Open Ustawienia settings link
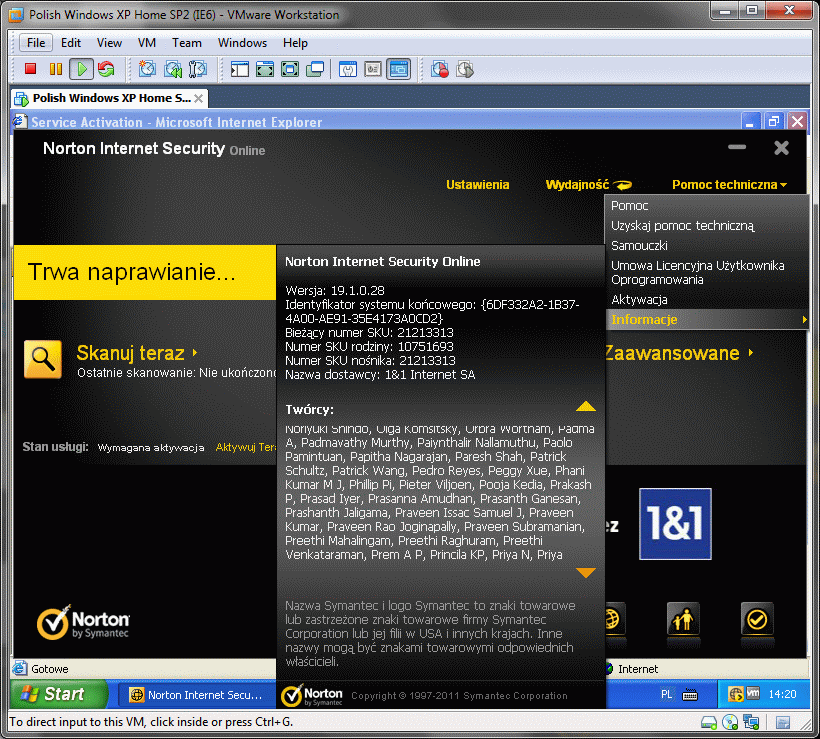 point(477,185)
